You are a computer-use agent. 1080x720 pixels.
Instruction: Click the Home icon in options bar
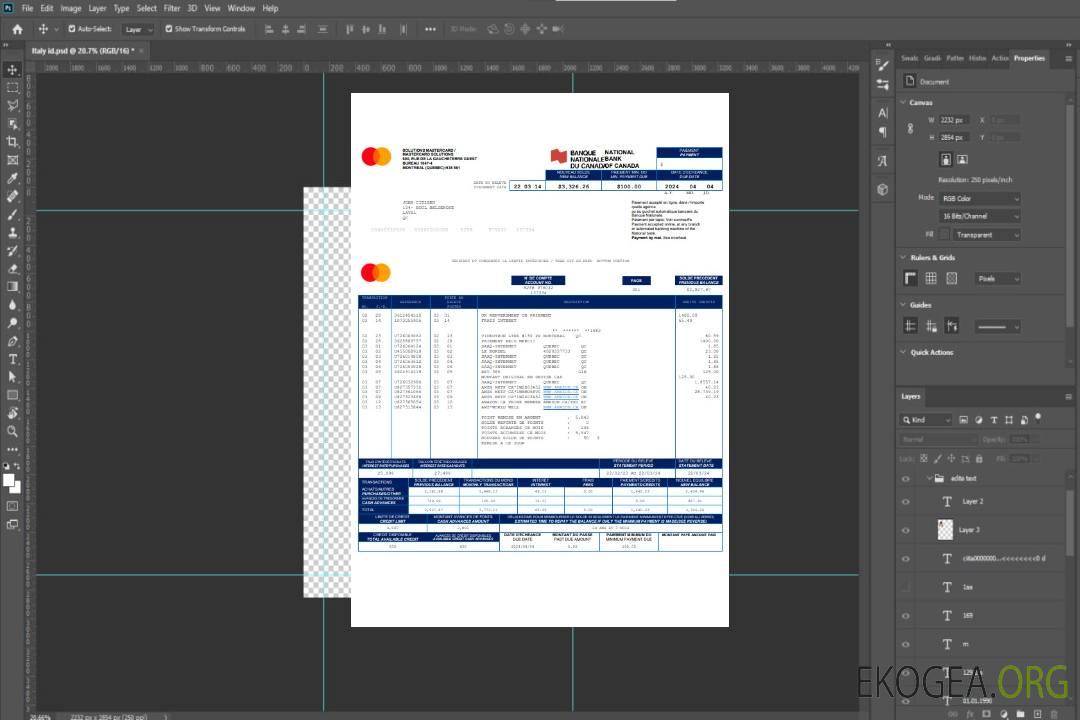(x=17, y=29)
